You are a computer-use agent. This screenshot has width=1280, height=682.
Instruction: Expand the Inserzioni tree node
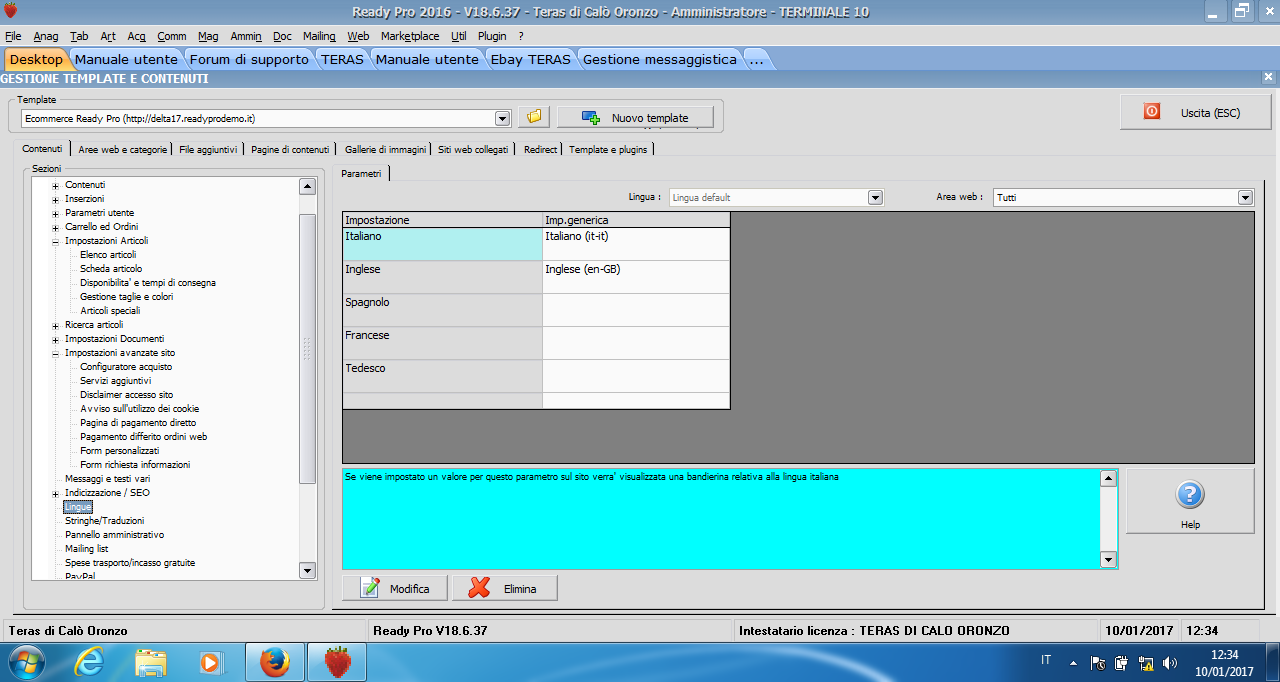coord(56,199)
